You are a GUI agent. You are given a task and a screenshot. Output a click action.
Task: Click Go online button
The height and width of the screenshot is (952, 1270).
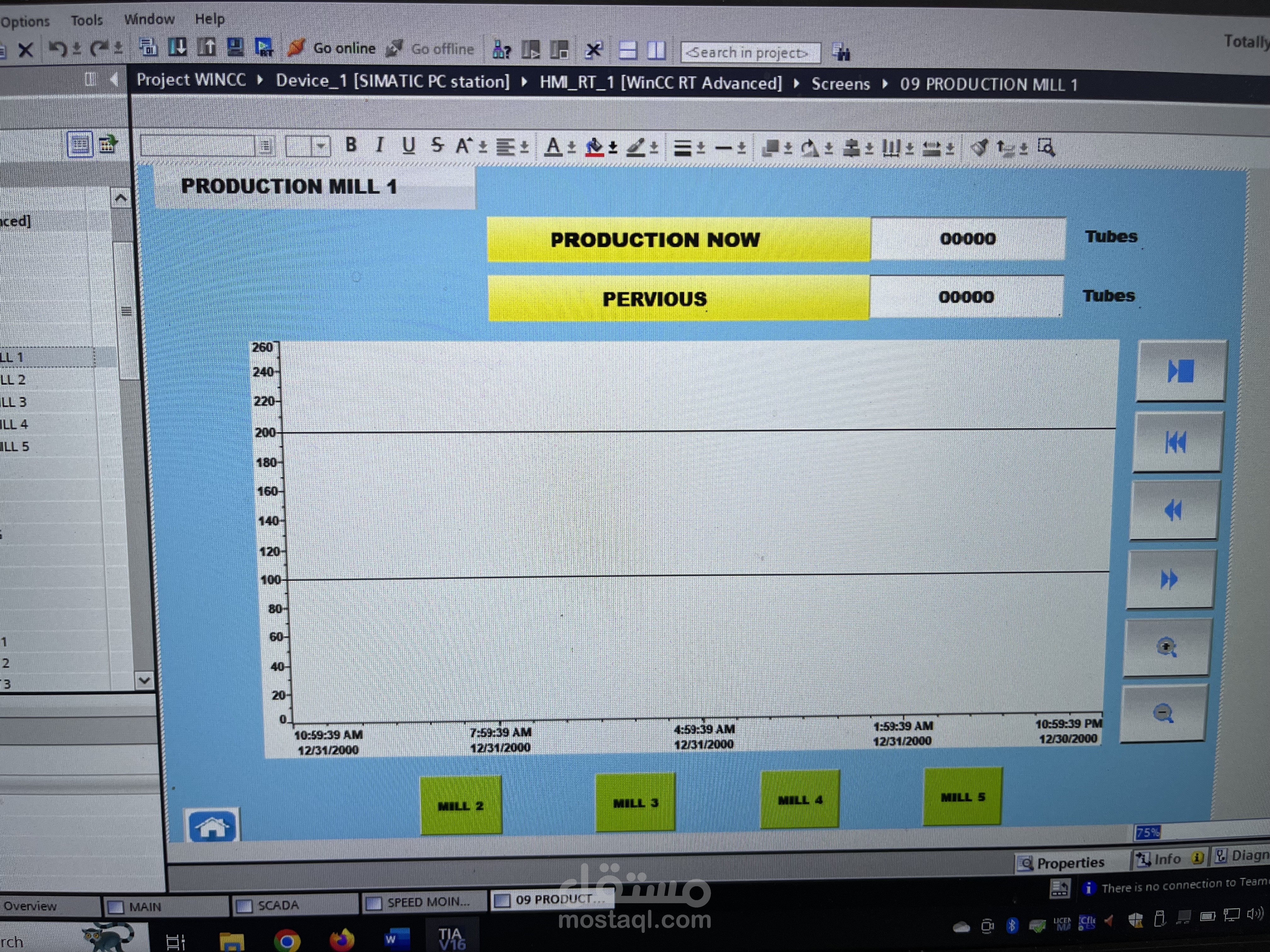[331, 48]
